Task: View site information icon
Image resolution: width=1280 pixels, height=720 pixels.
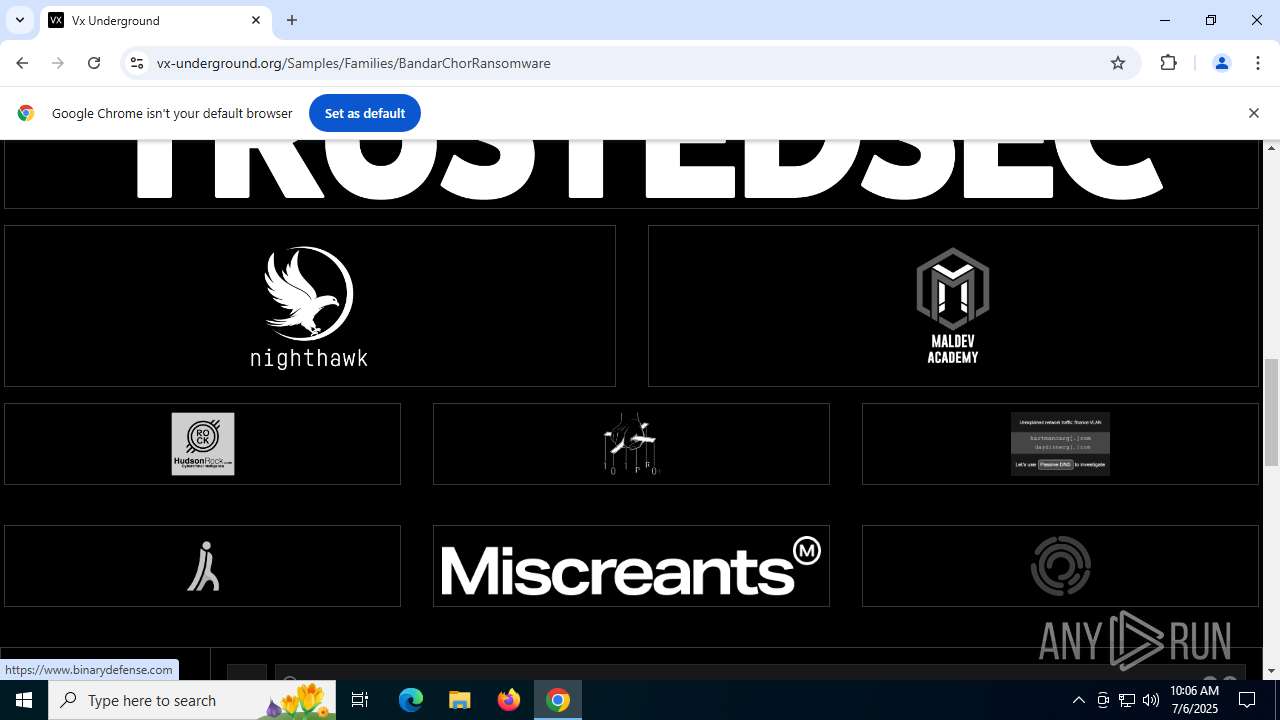Action: [137, 63]
